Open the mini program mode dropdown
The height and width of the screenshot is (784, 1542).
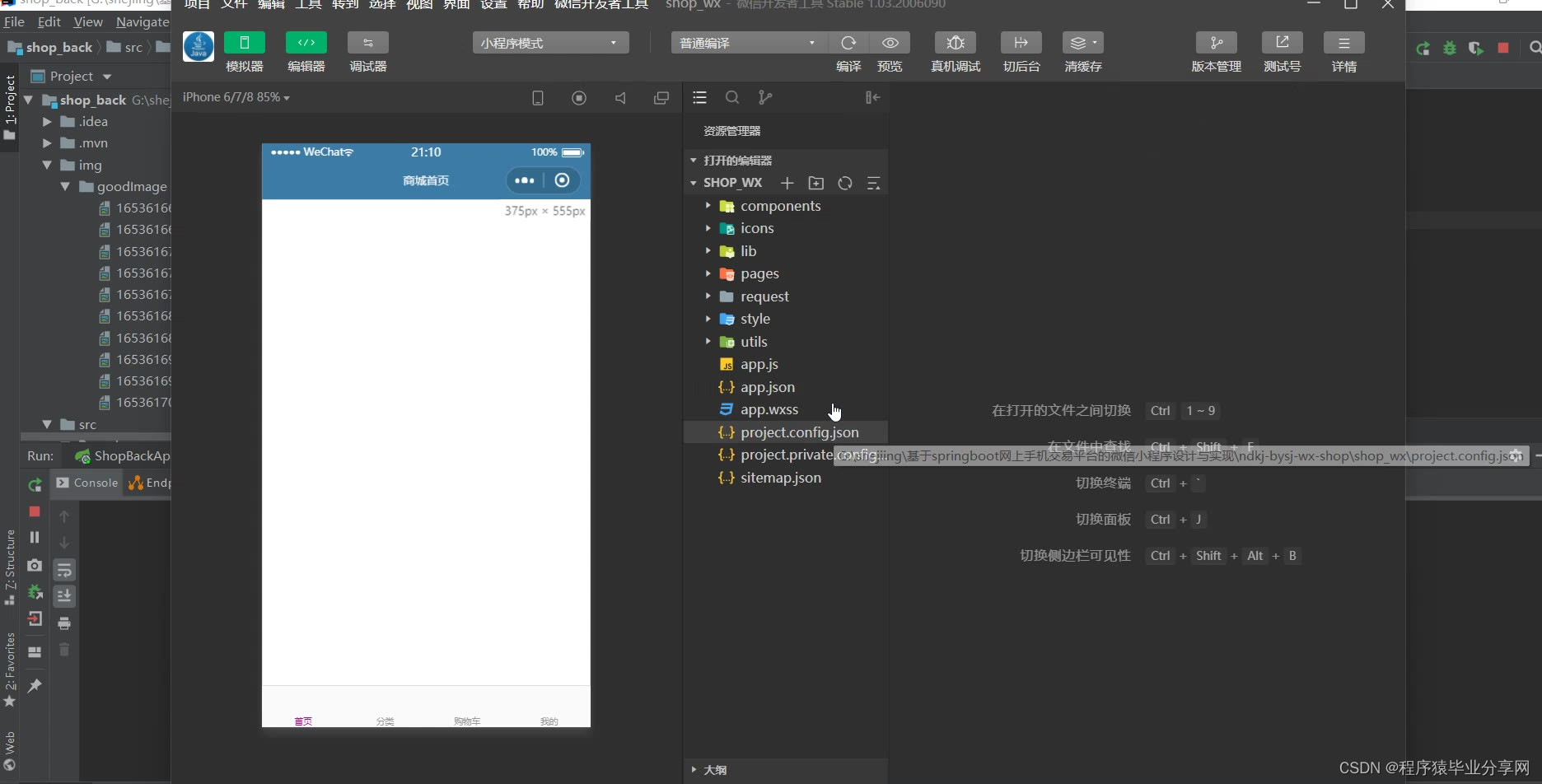(x=550, y=43)
